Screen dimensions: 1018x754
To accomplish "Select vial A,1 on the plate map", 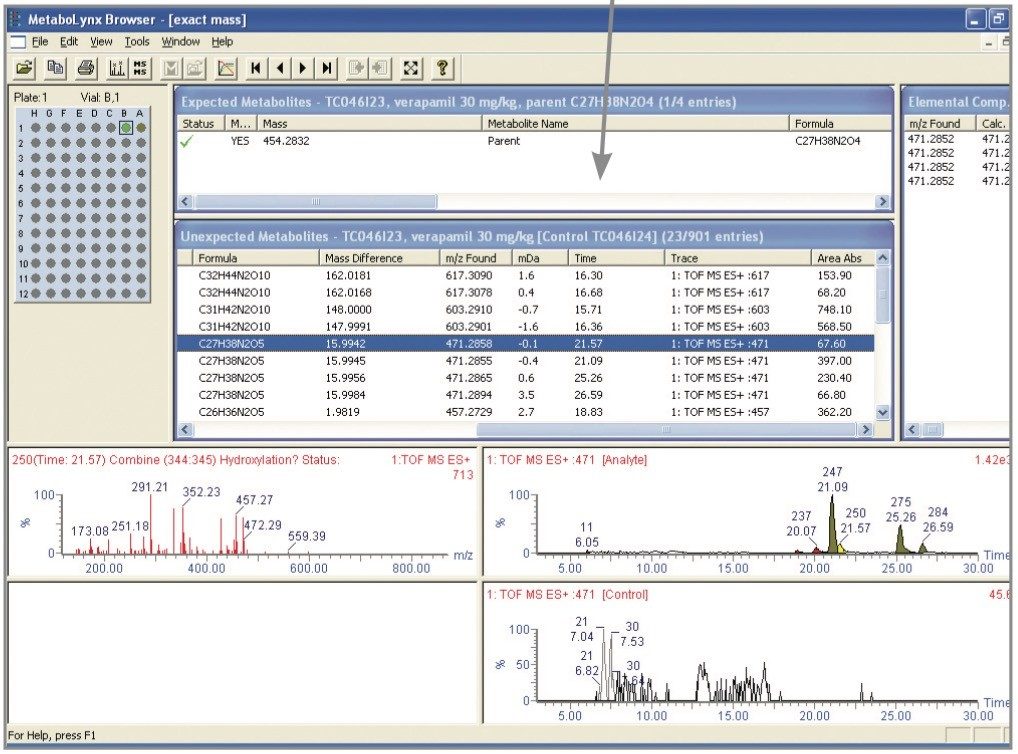I will (141, 128).
